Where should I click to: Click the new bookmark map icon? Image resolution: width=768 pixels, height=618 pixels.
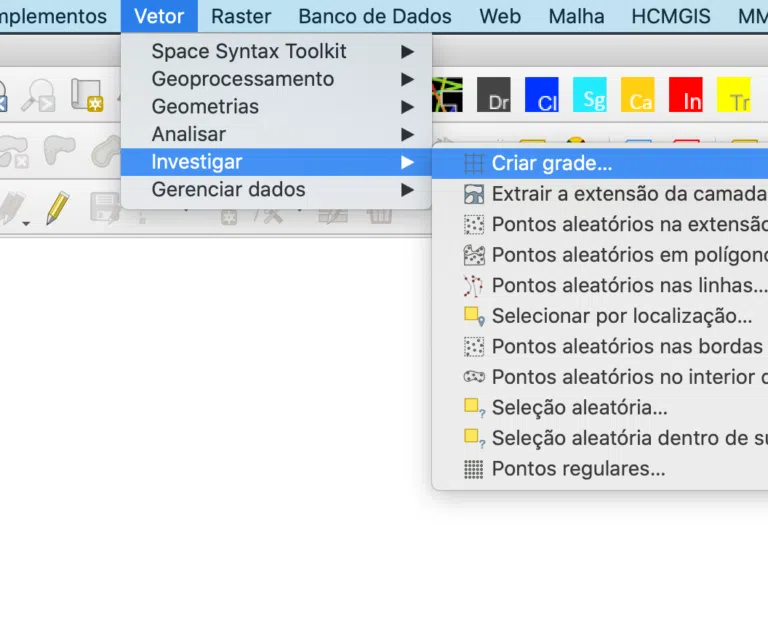pos(87,95)
